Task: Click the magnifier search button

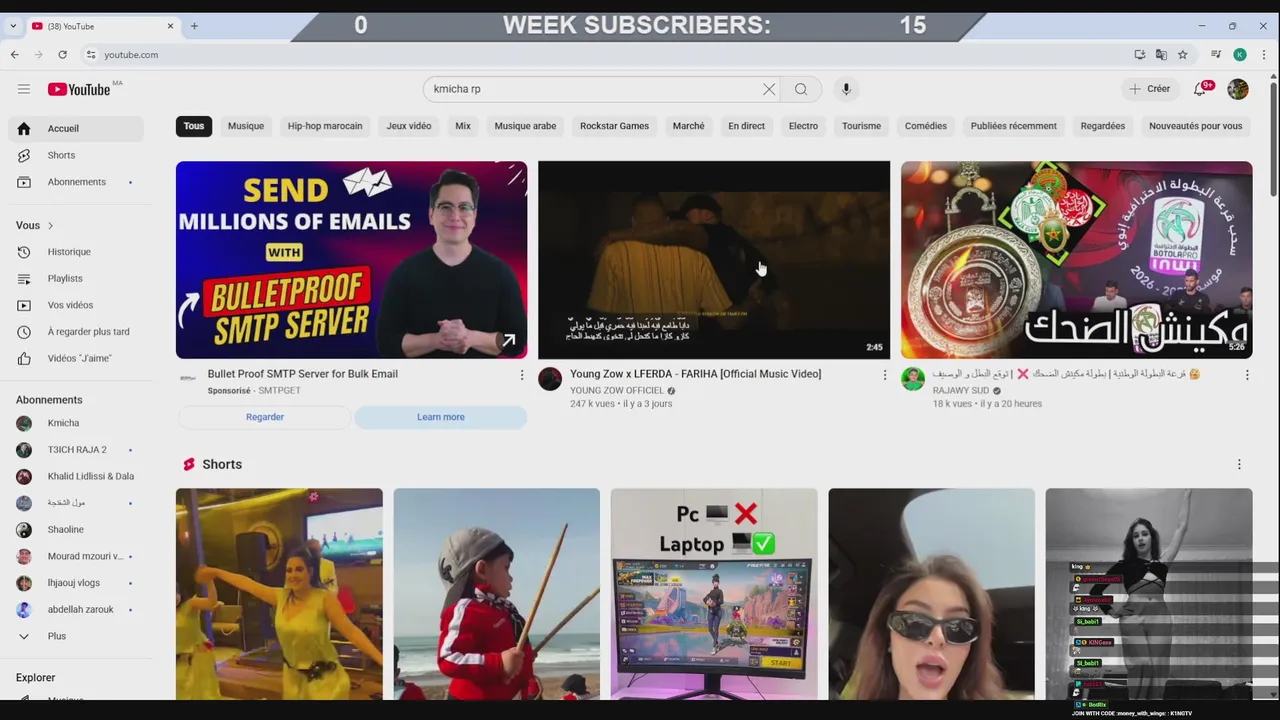Action: click(x=801, y=89)
